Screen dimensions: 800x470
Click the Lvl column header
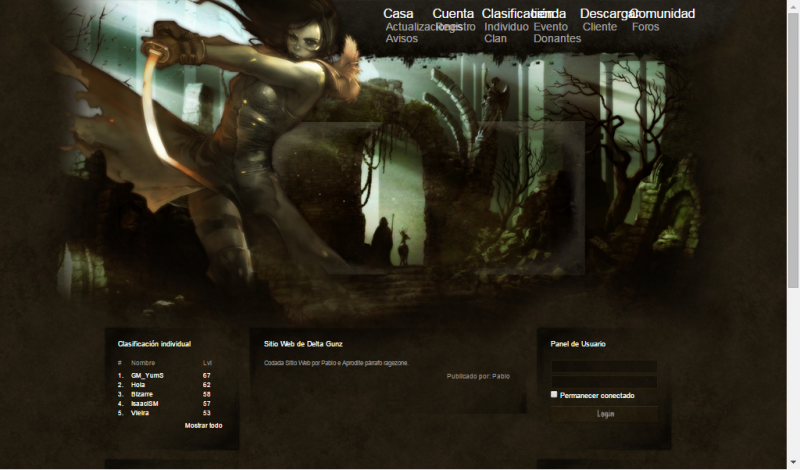(x=207, y=363)
